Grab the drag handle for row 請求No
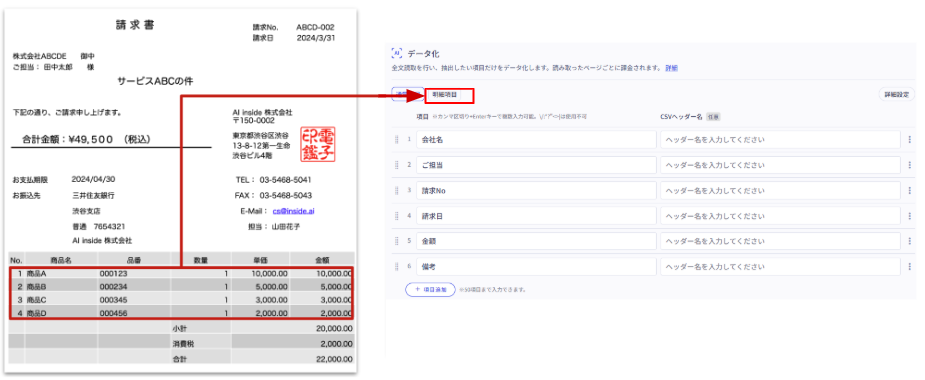The image size is (925, 380). [397, 191]
